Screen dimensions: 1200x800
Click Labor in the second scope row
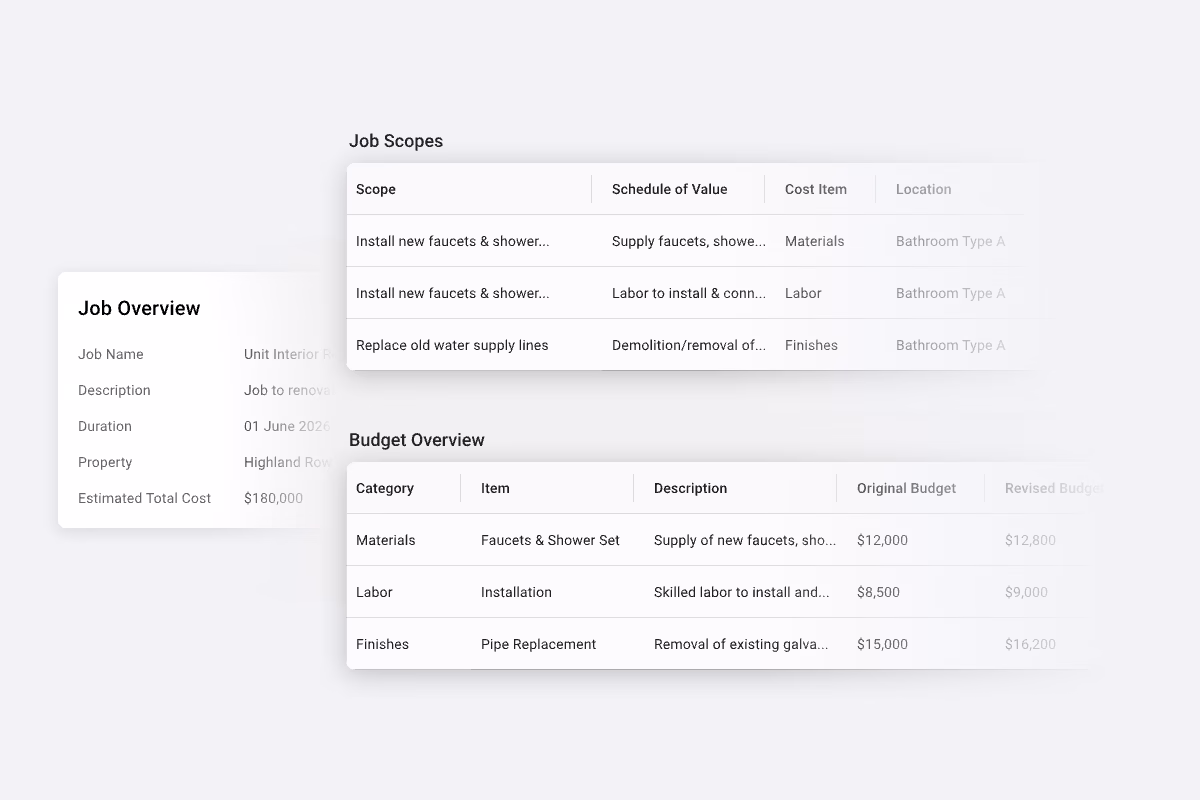[803, 293]
